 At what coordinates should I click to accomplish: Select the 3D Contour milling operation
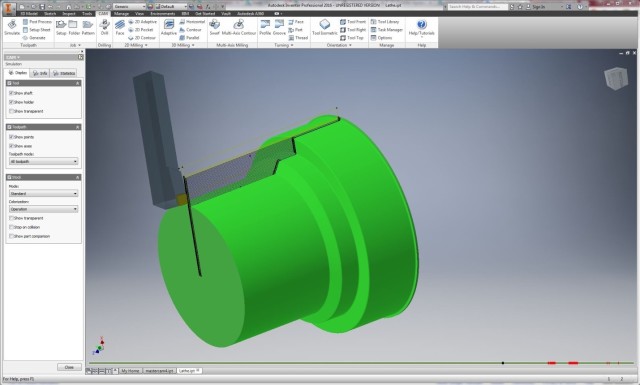(x=191, y=30)
